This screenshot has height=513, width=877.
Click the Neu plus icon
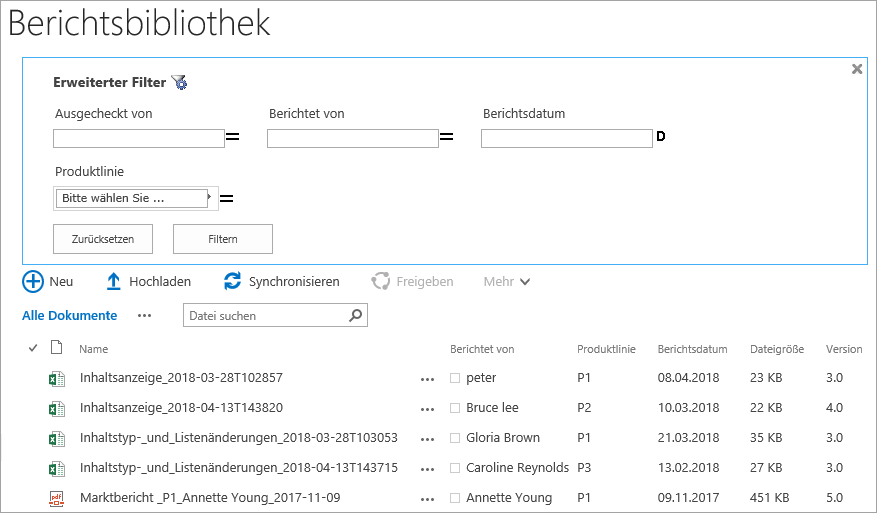coord(32,281)
